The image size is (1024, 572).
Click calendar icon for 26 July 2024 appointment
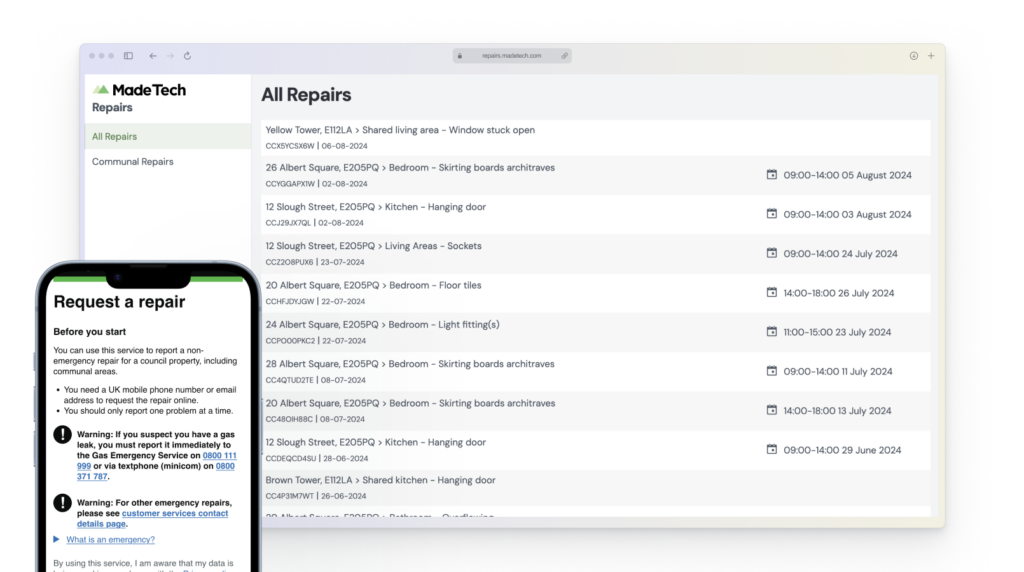[772, 293]
